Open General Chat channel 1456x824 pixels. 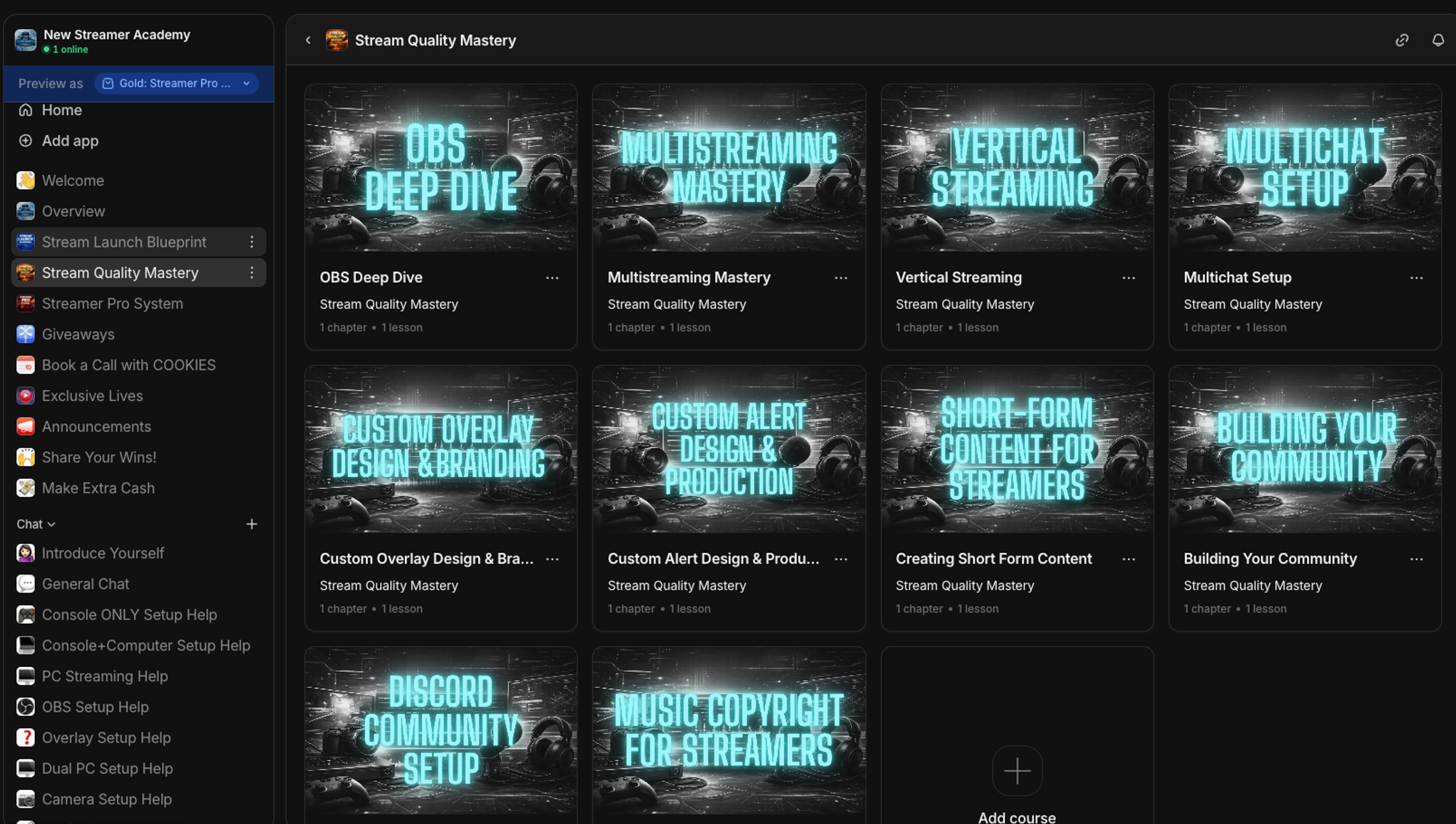(138, 584)
